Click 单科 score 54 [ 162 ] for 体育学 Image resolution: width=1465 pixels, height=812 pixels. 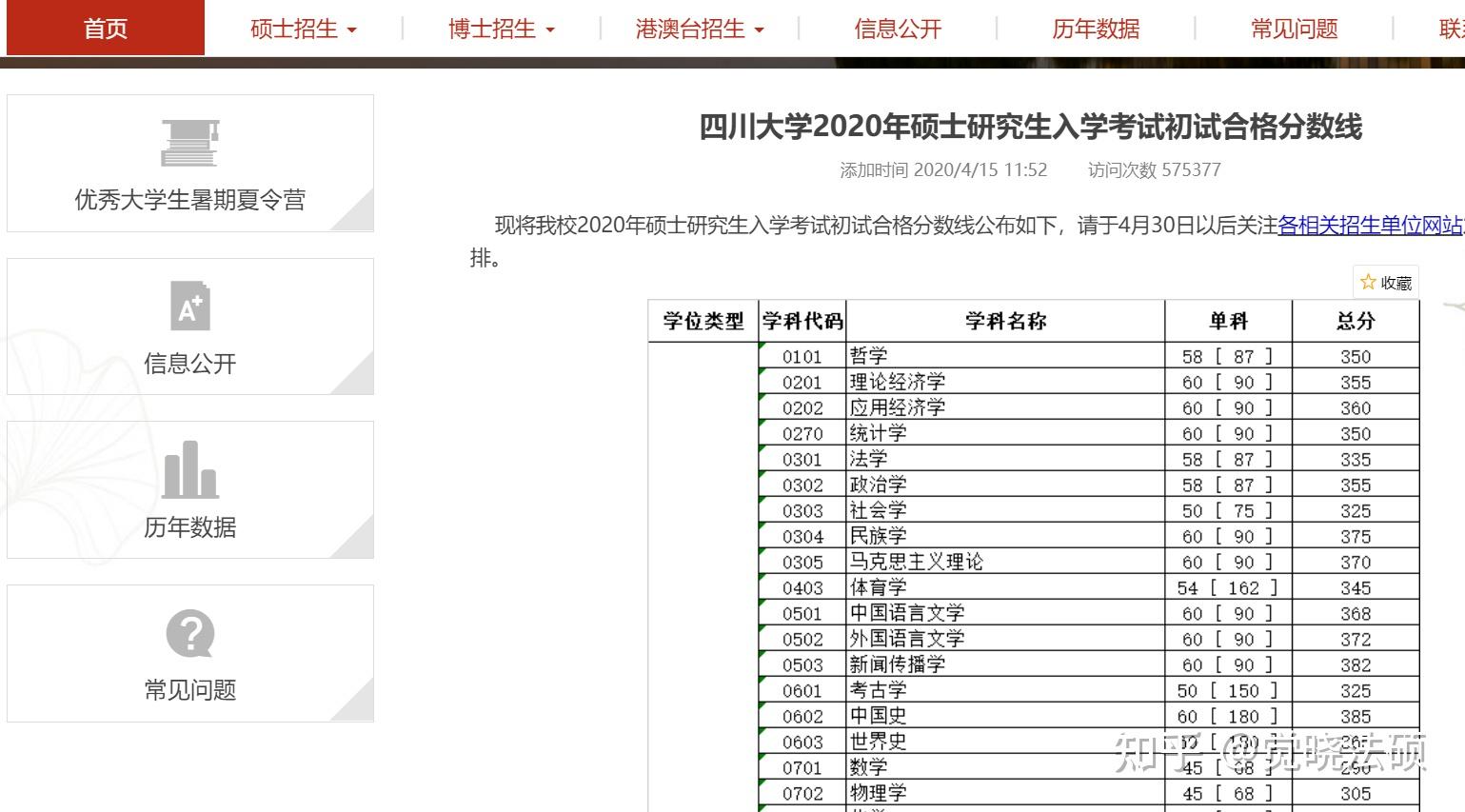[1229, 587]
